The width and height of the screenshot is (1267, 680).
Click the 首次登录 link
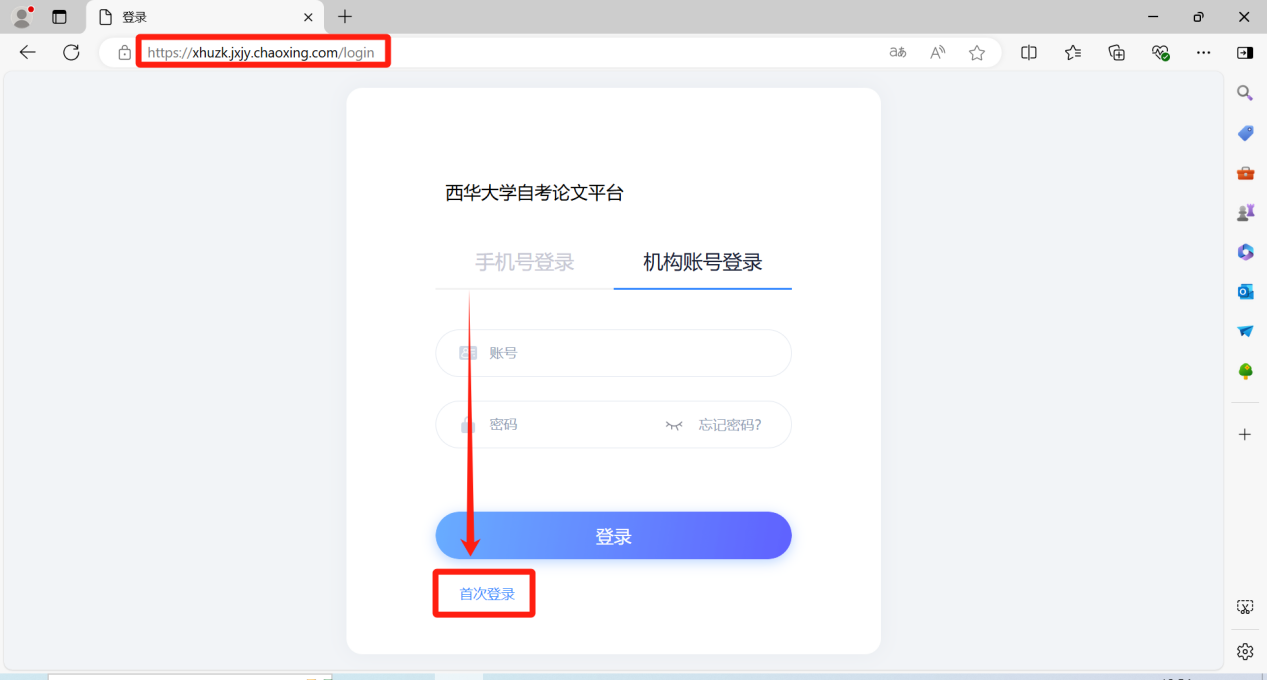pos(487,594)
